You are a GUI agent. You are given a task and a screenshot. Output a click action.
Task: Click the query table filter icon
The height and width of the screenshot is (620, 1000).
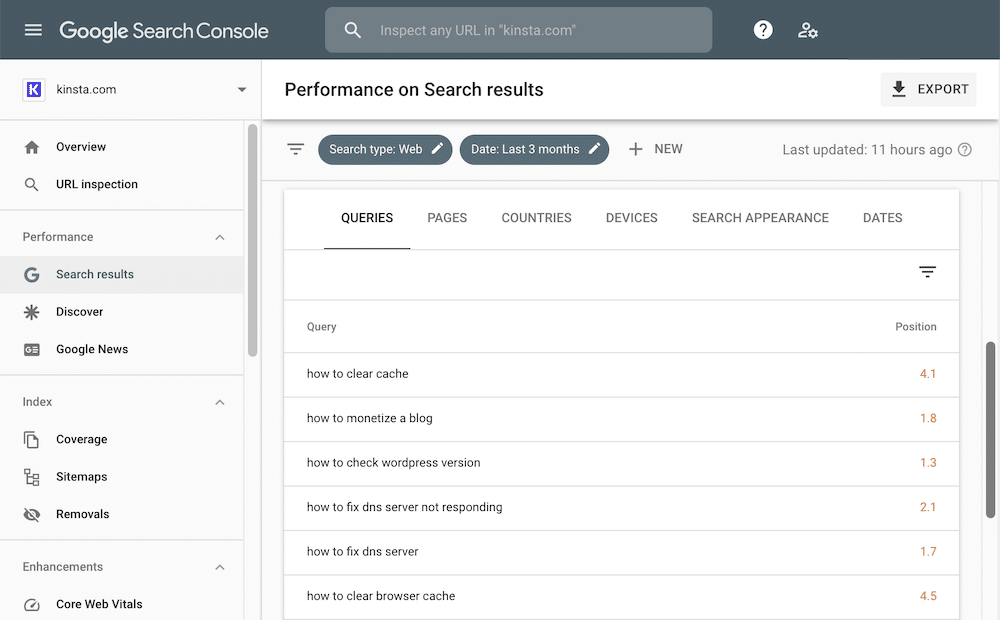coord(927,271)
